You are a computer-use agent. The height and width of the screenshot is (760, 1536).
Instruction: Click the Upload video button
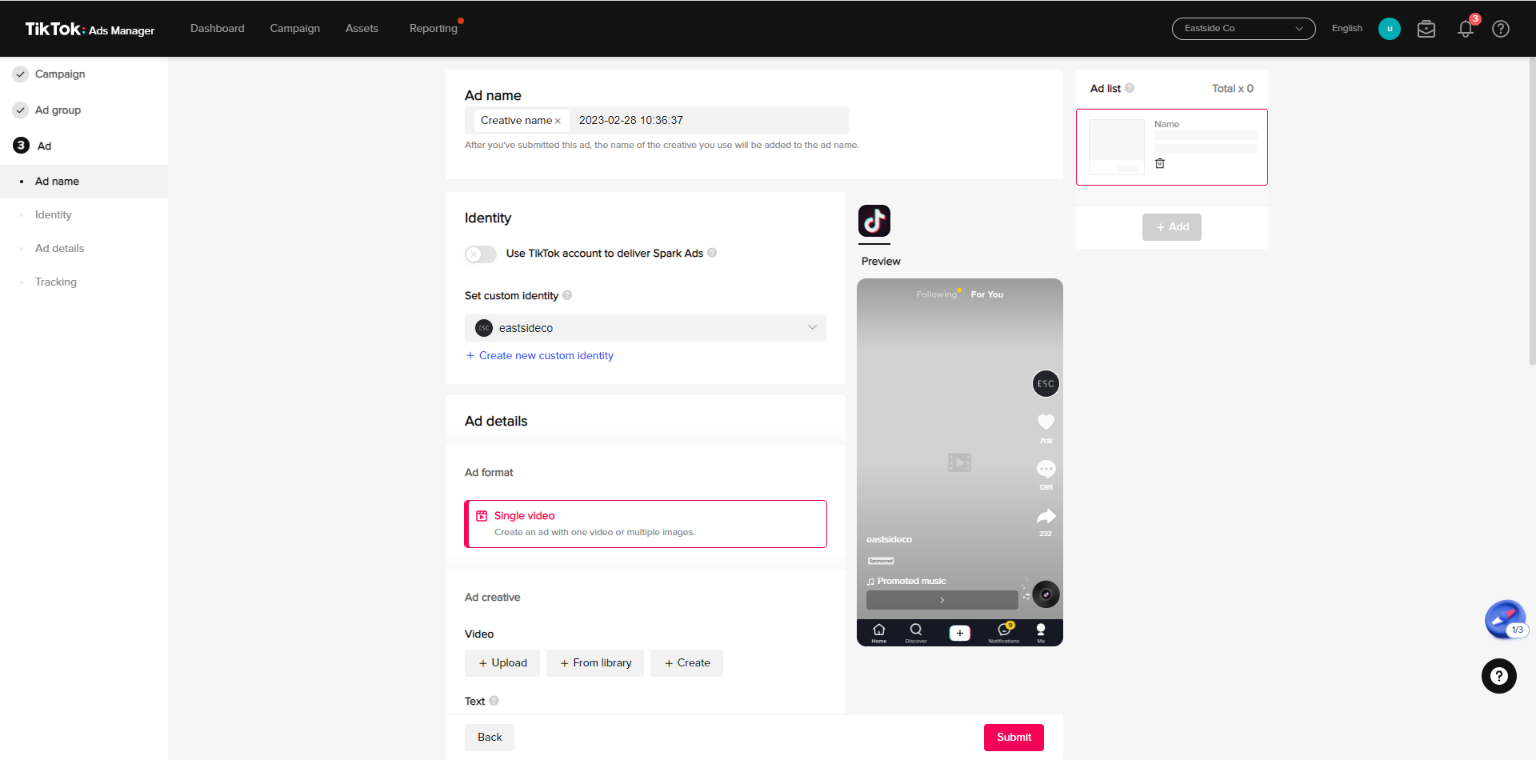click(x=503, y=663)
